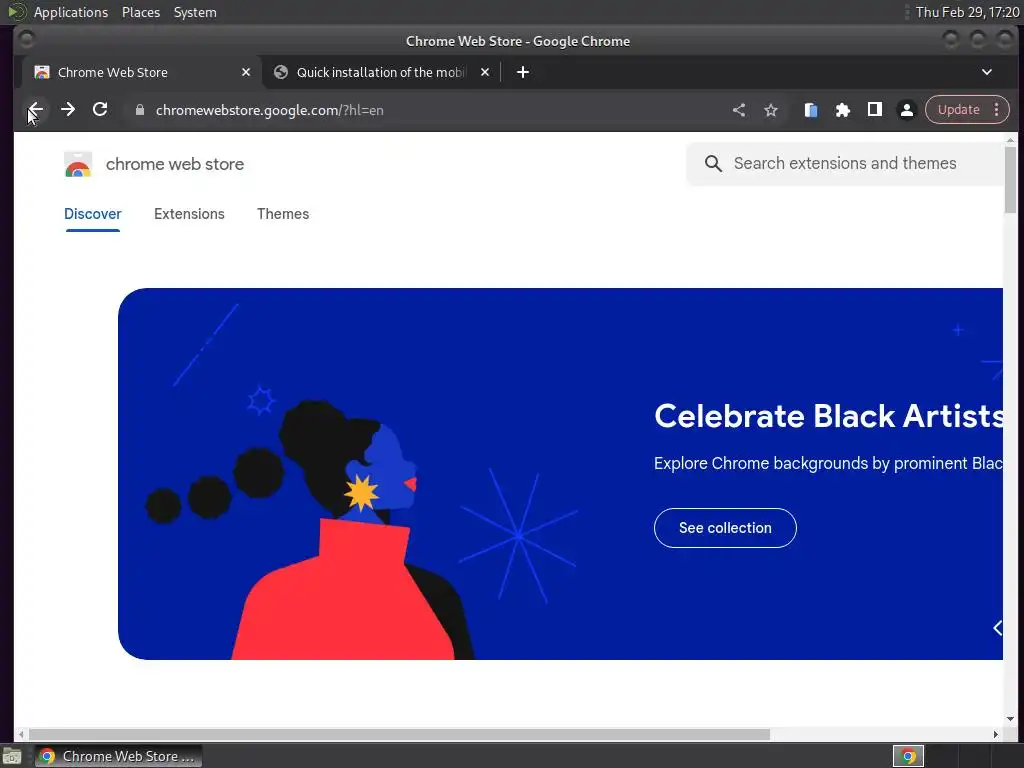The height and width of the screenshot is (768, 1024).
Task: Click the vertical scrollbar thumb
Action: 1010,180
